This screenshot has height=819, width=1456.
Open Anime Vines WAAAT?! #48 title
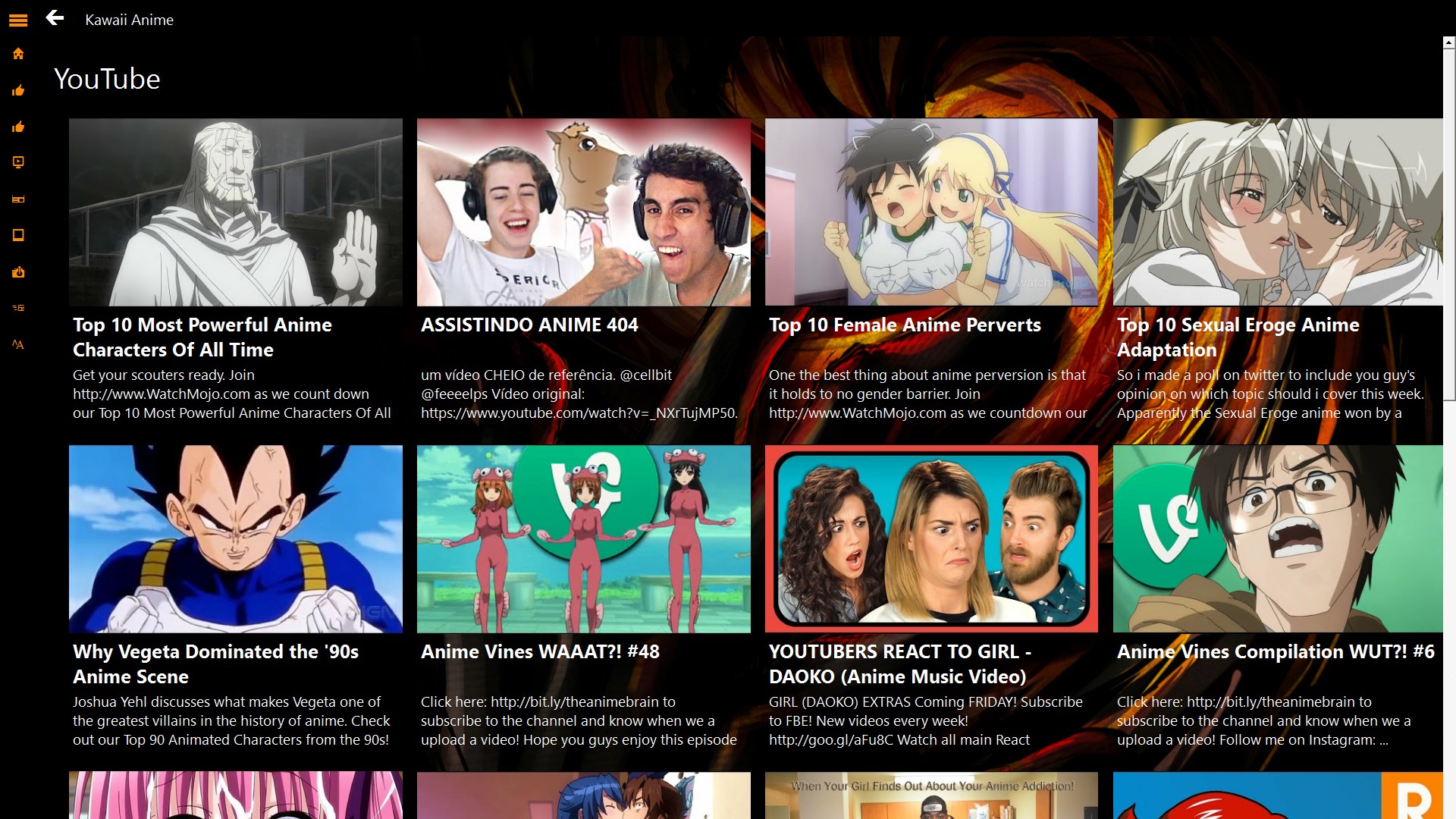pyautogui.click(x=540, y=651)
